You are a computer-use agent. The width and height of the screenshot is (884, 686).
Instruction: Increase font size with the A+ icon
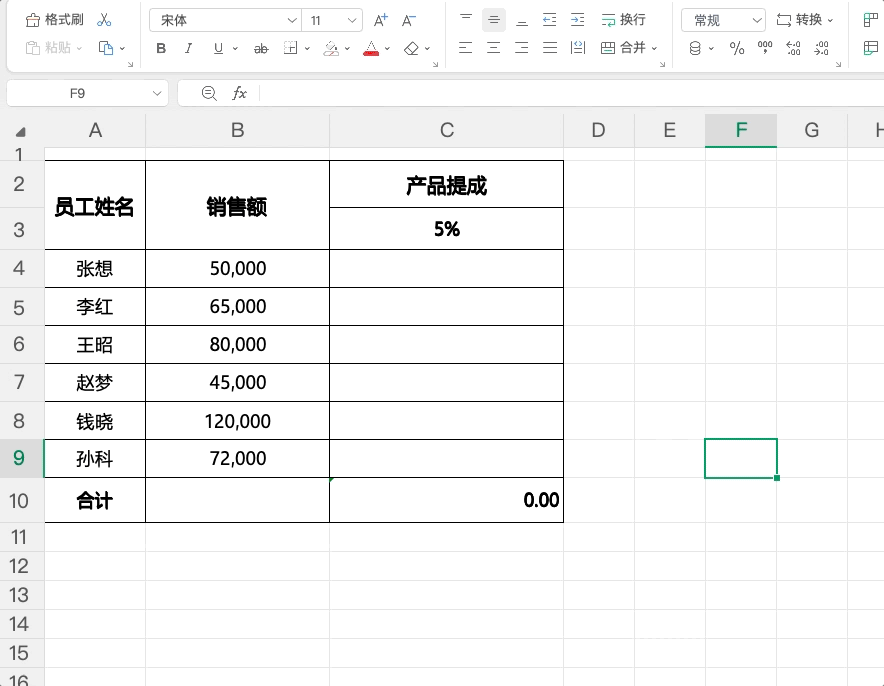pos(381,20)
